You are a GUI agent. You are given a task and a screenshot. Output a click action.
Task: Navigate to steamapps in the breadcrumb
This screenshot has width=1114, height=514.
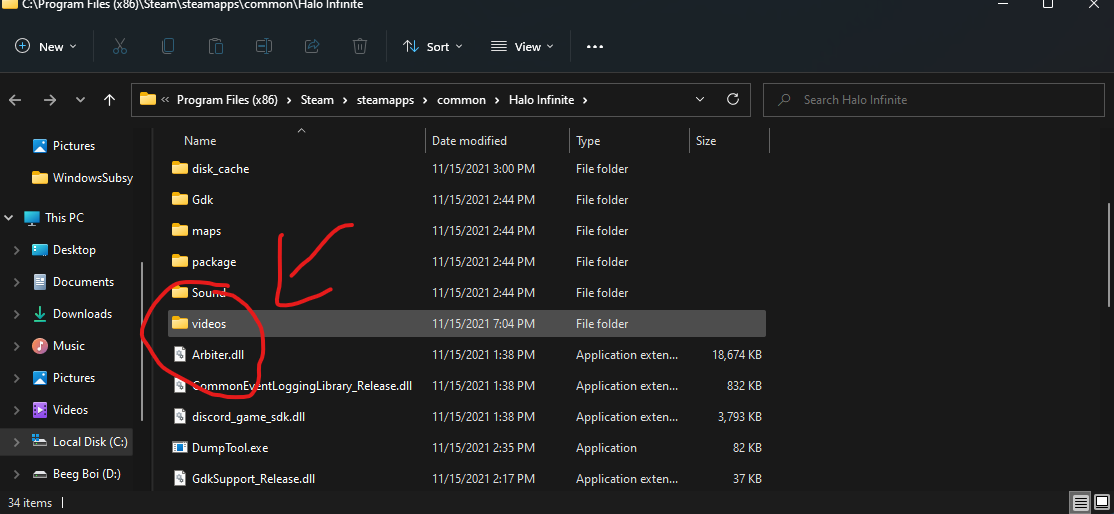point(383,100)
